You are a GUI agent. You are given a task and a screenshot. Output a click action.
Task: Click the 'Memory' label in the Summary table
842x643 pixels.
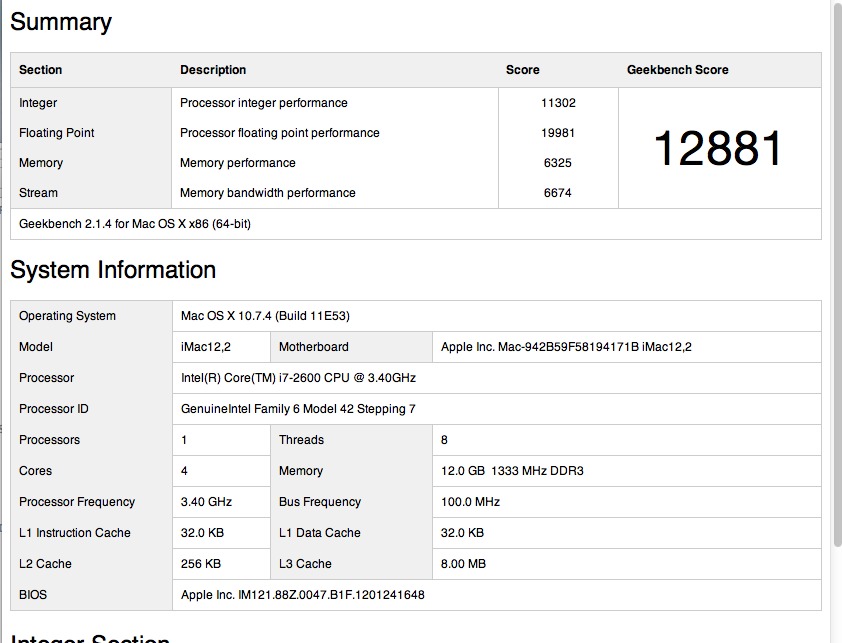(41, 163)
